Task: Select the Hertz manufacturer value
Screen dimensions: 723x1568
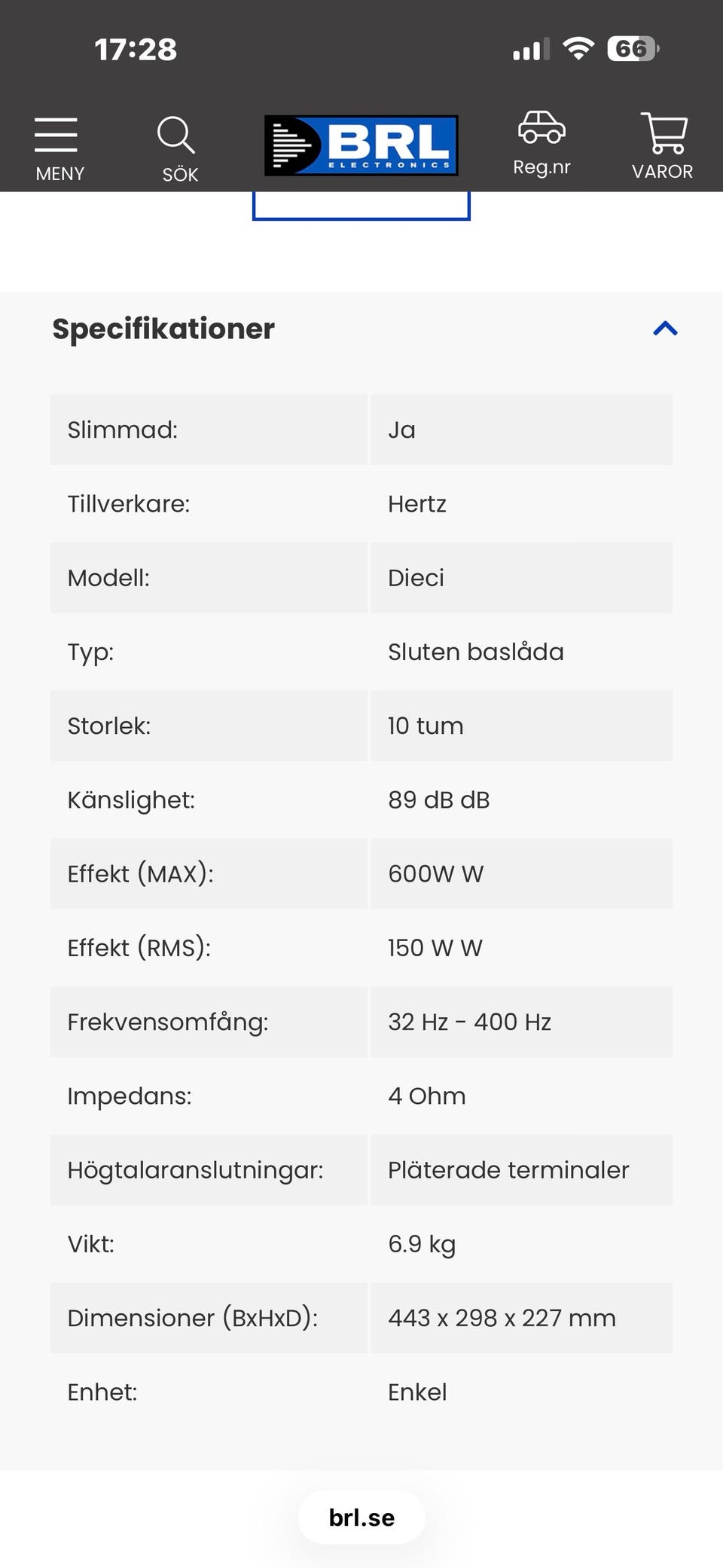Action: [x=417, y=504]
